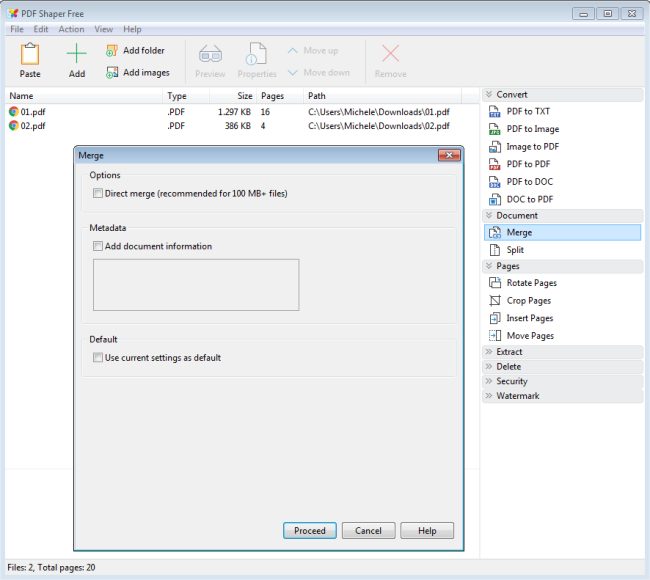
Task: Tick Use current settings as default
Action: (98, 357)
